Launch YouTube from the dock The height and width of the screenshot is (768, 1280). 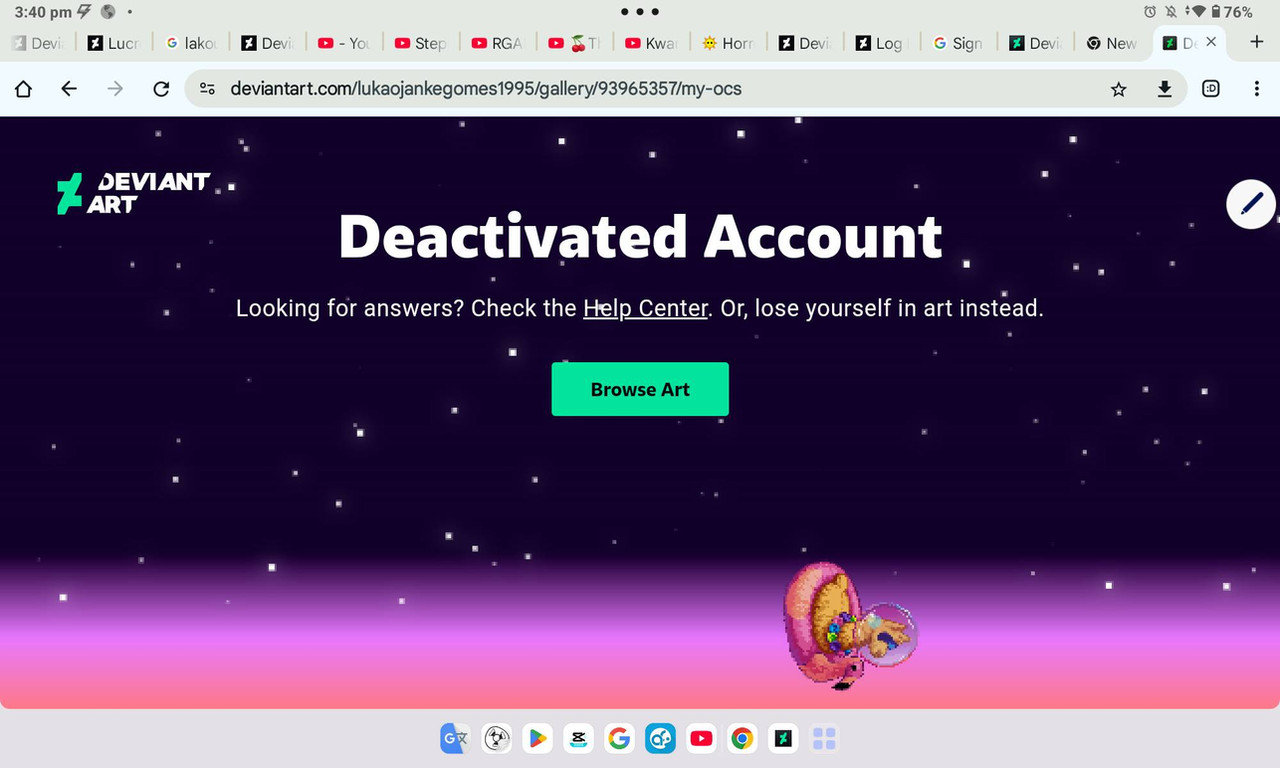701,739
